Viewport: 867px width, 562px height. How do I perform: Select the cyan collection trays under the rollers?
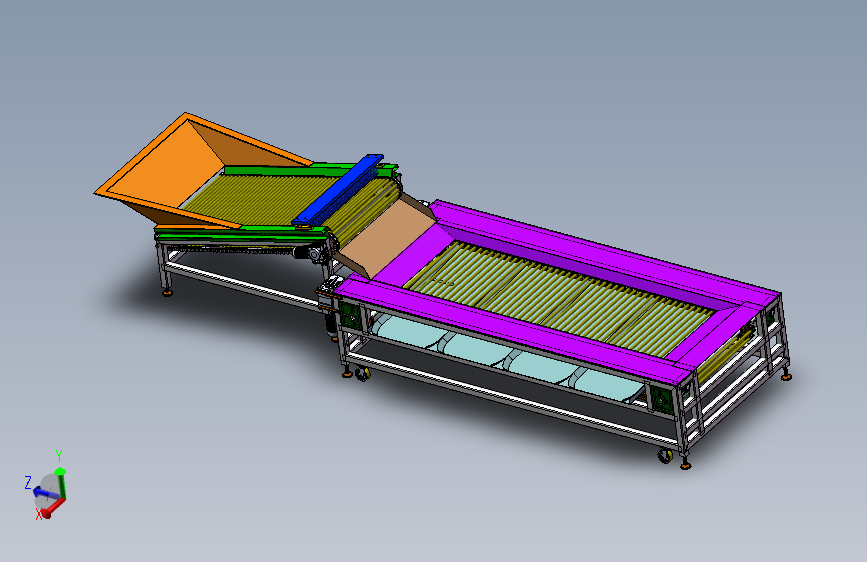pos(506,357)
